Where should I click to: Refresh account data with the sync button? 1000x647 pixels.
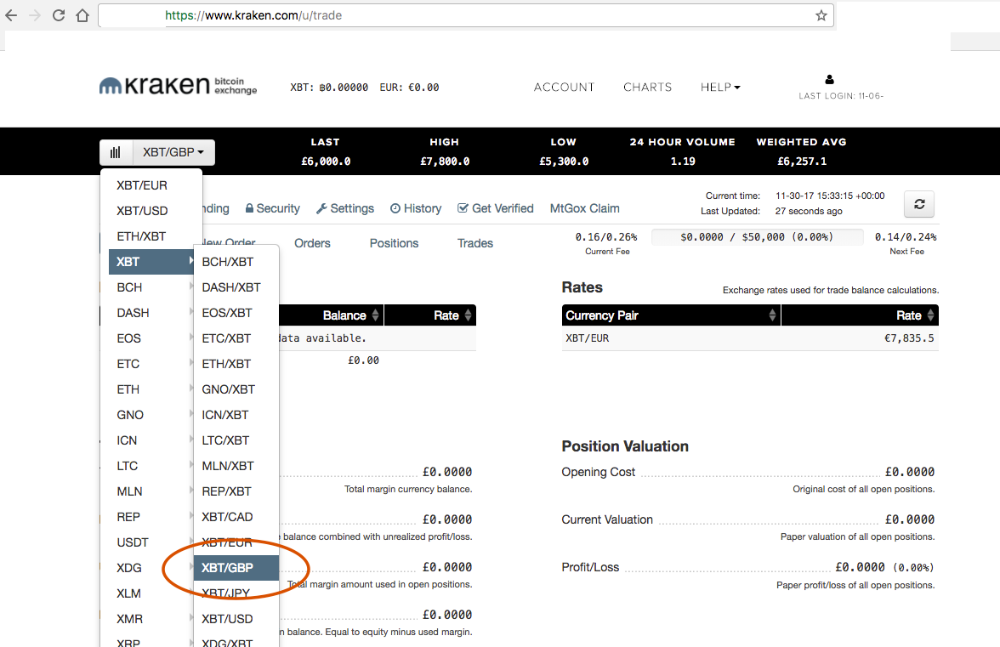(x=919, y=204)
